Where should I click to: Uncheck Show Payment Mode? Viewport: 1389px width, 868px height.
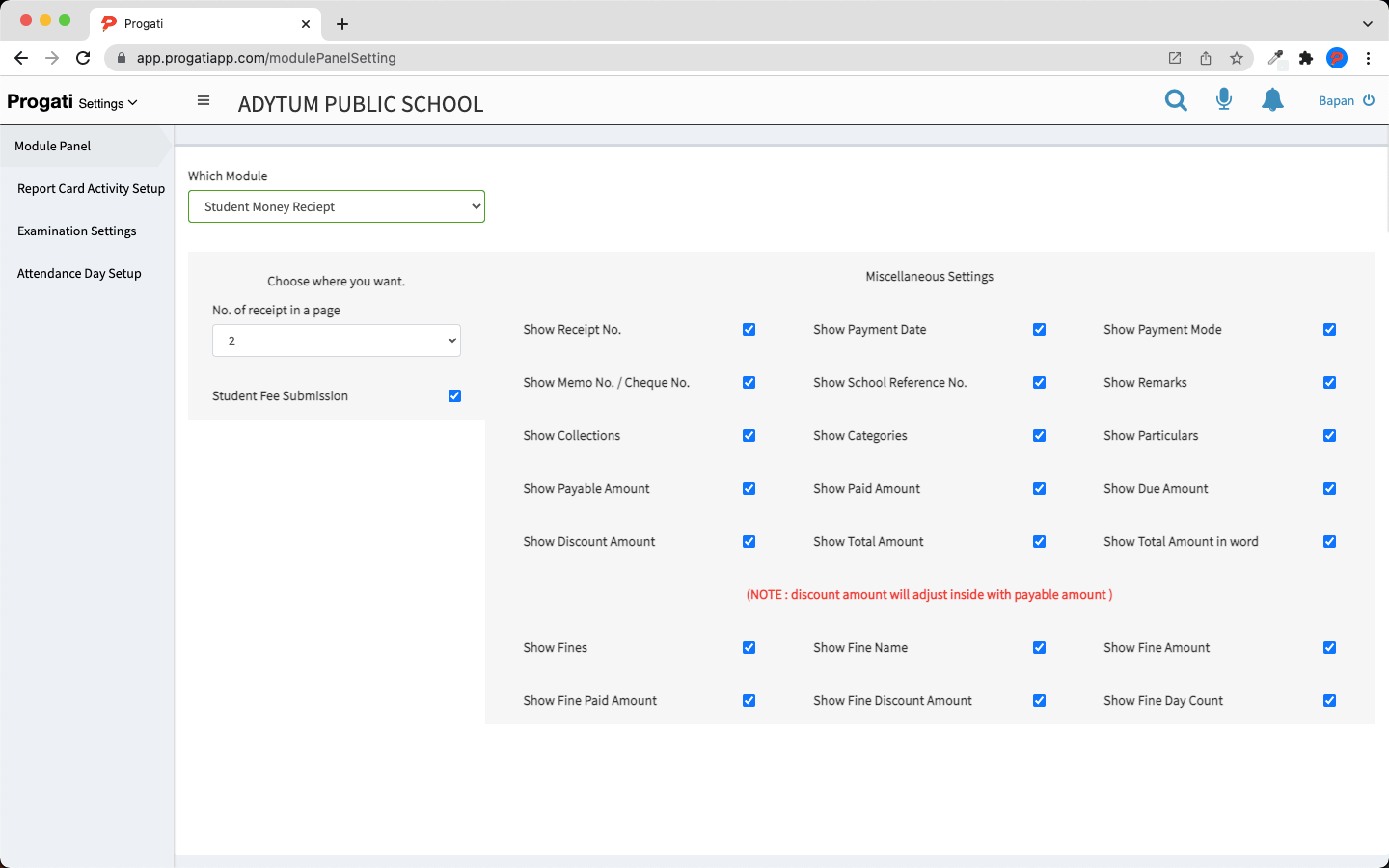coord(1329,329)
